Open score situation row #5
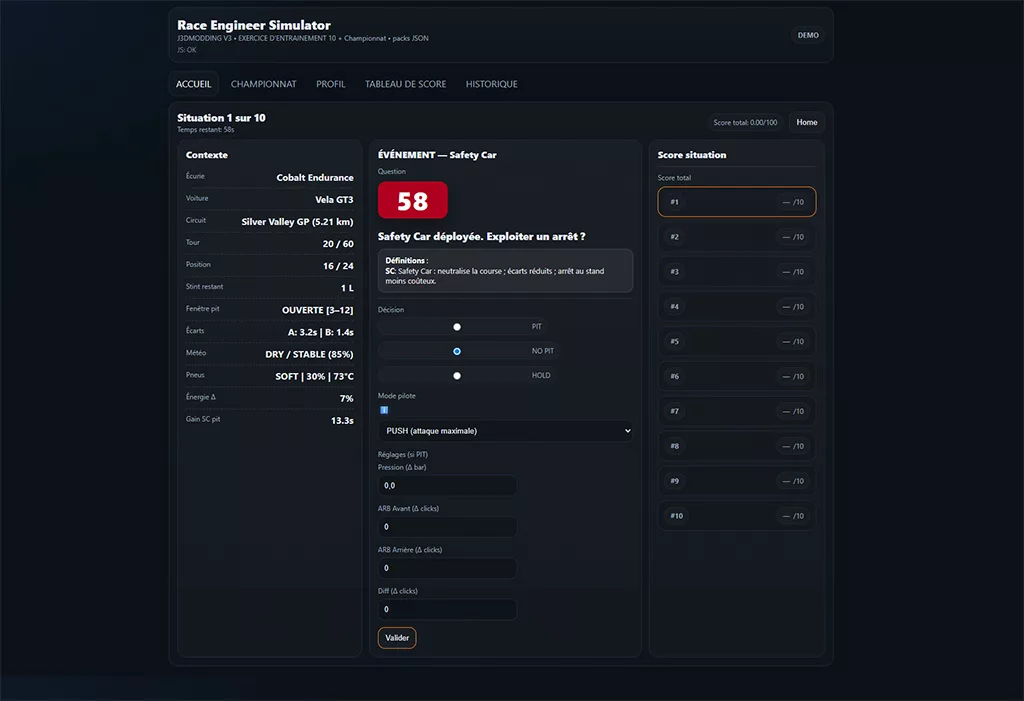 tap(737, 342)
